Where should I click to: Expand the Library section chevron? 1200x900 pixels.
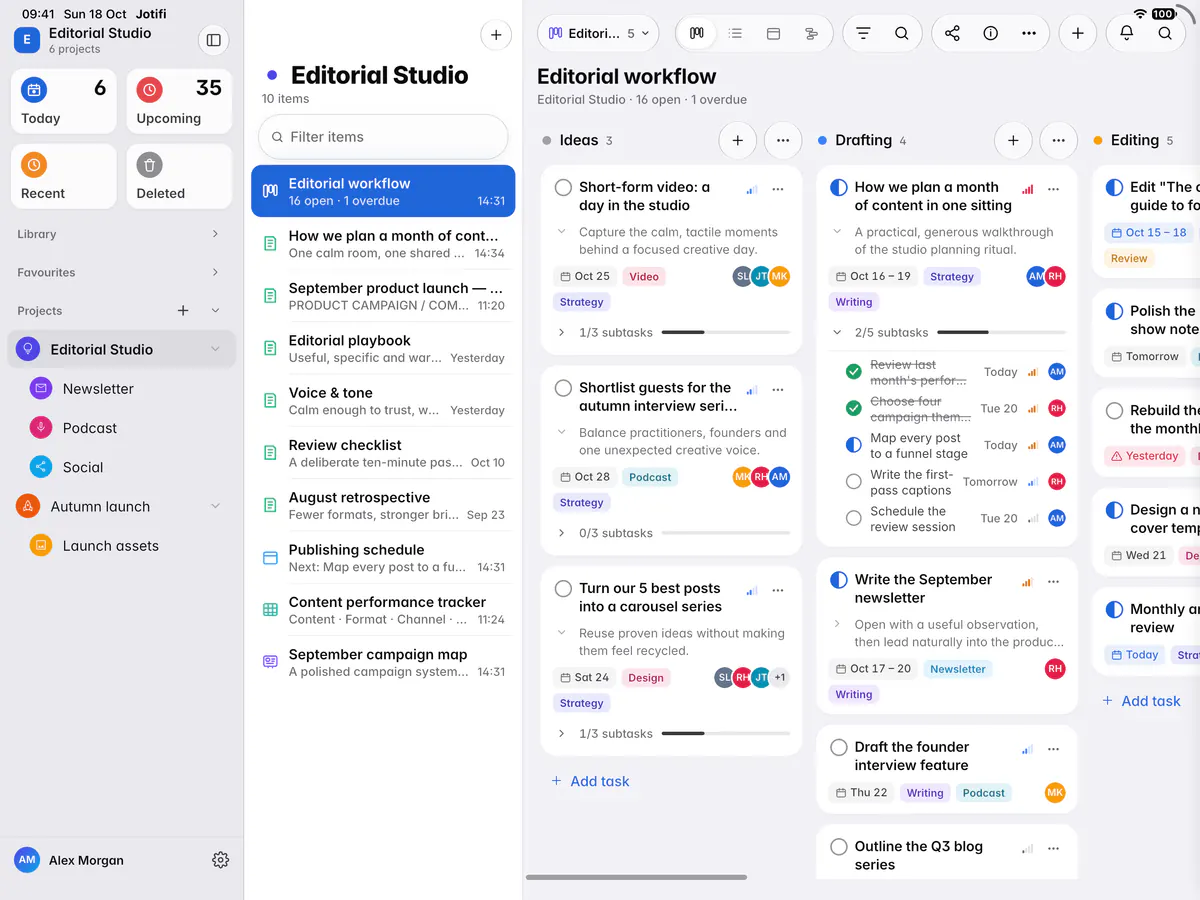tap(215, 234)
